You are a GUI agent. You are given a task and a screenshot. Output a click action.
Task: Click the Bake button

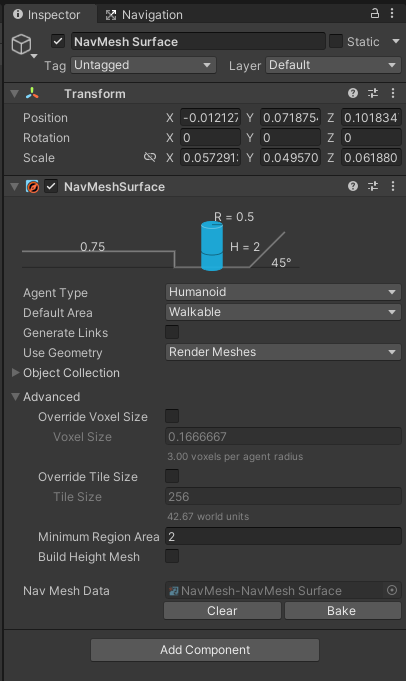[343, 611]
